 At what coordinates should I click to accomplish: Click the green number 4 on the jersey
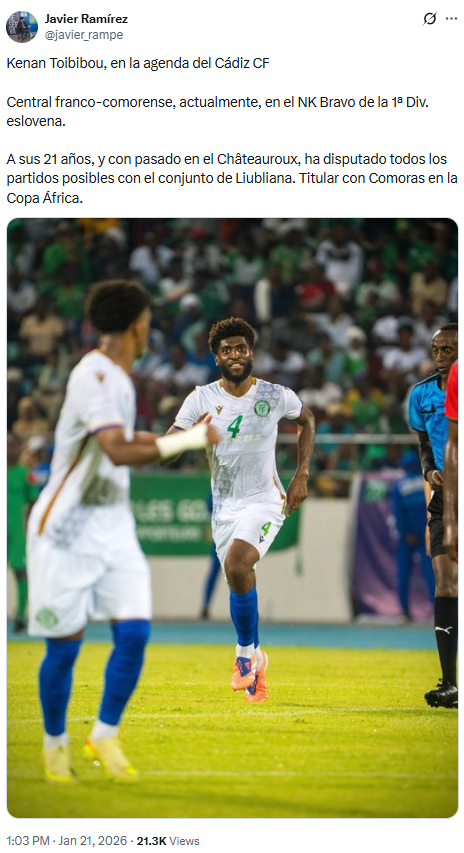[x=234, y=426]
